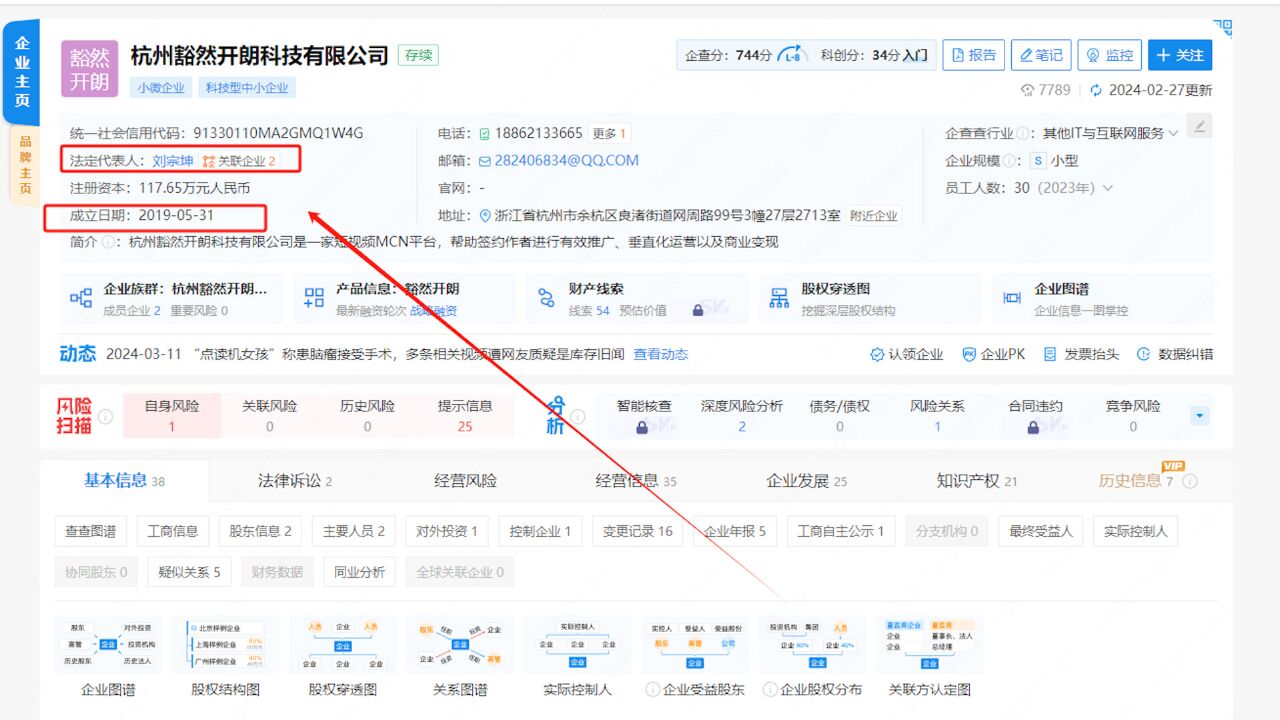Open phone 更多 1 list
The height and width of the screenshot is (720, 1280).
click(609, 133)
